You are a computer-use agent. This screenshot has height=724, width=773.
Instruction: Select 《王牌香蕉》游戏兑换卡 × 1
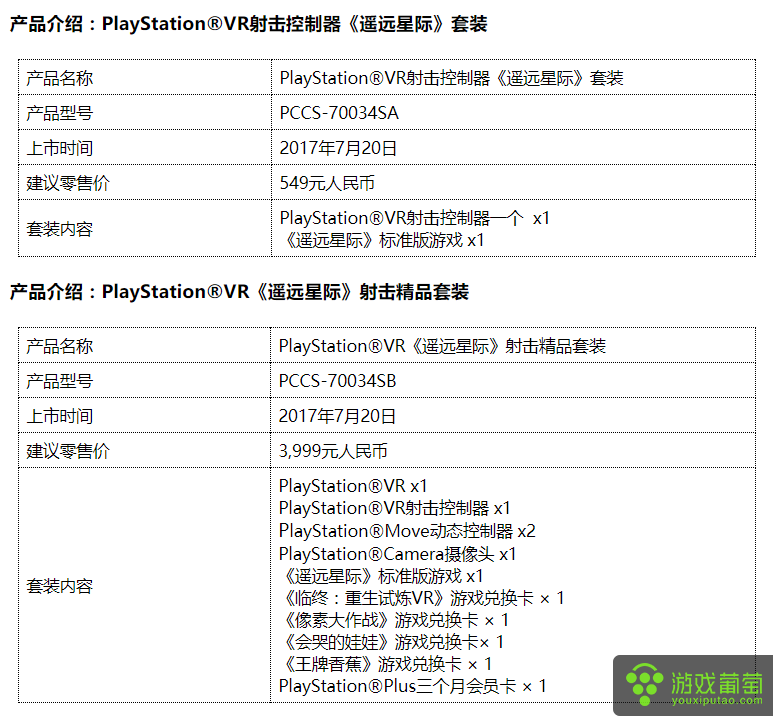[386, 664]
